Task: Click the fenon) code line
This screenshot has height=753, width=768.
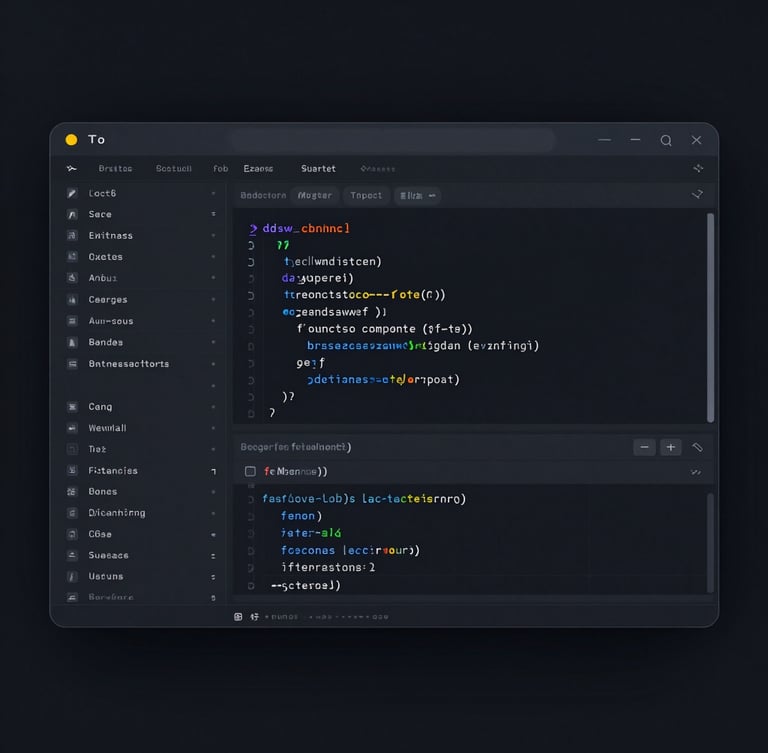Action: [x=301, y=516]
